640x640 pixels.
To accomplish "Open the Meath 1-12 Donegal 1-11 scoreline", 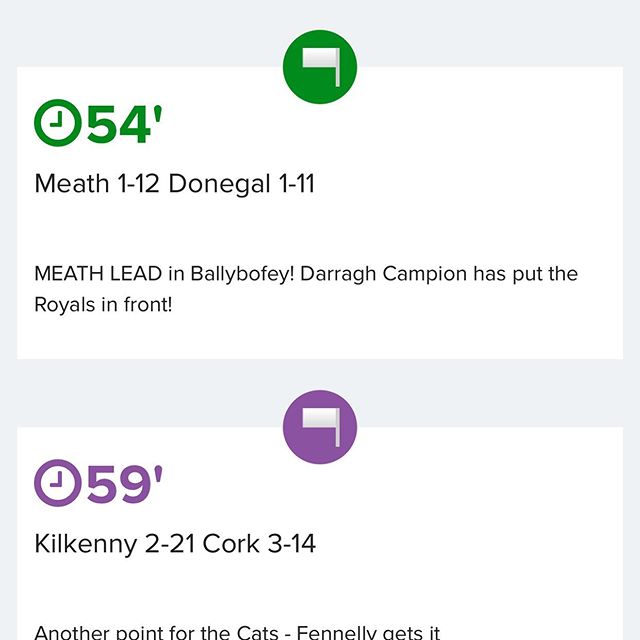I will [x=175, y=183].
